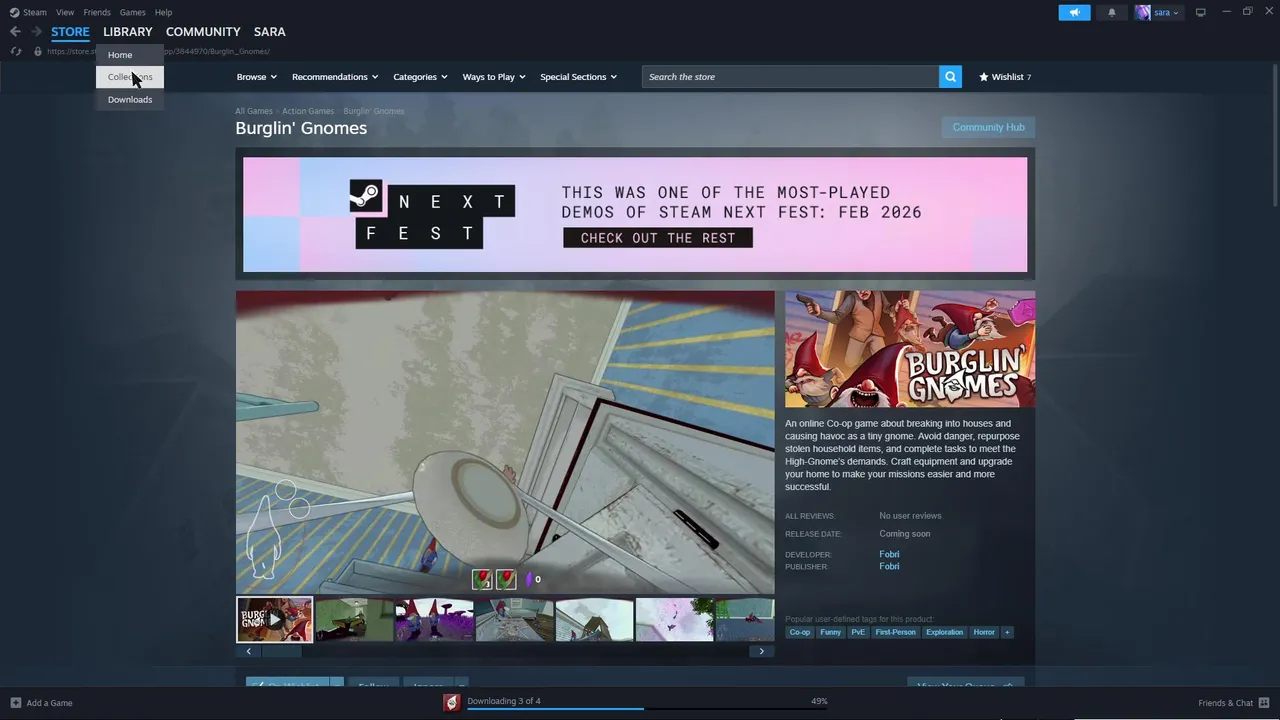Viewport: 1280px width, 720px height.
Task: Switch to the COMMUNITY tab
Action: pos(203,32)
